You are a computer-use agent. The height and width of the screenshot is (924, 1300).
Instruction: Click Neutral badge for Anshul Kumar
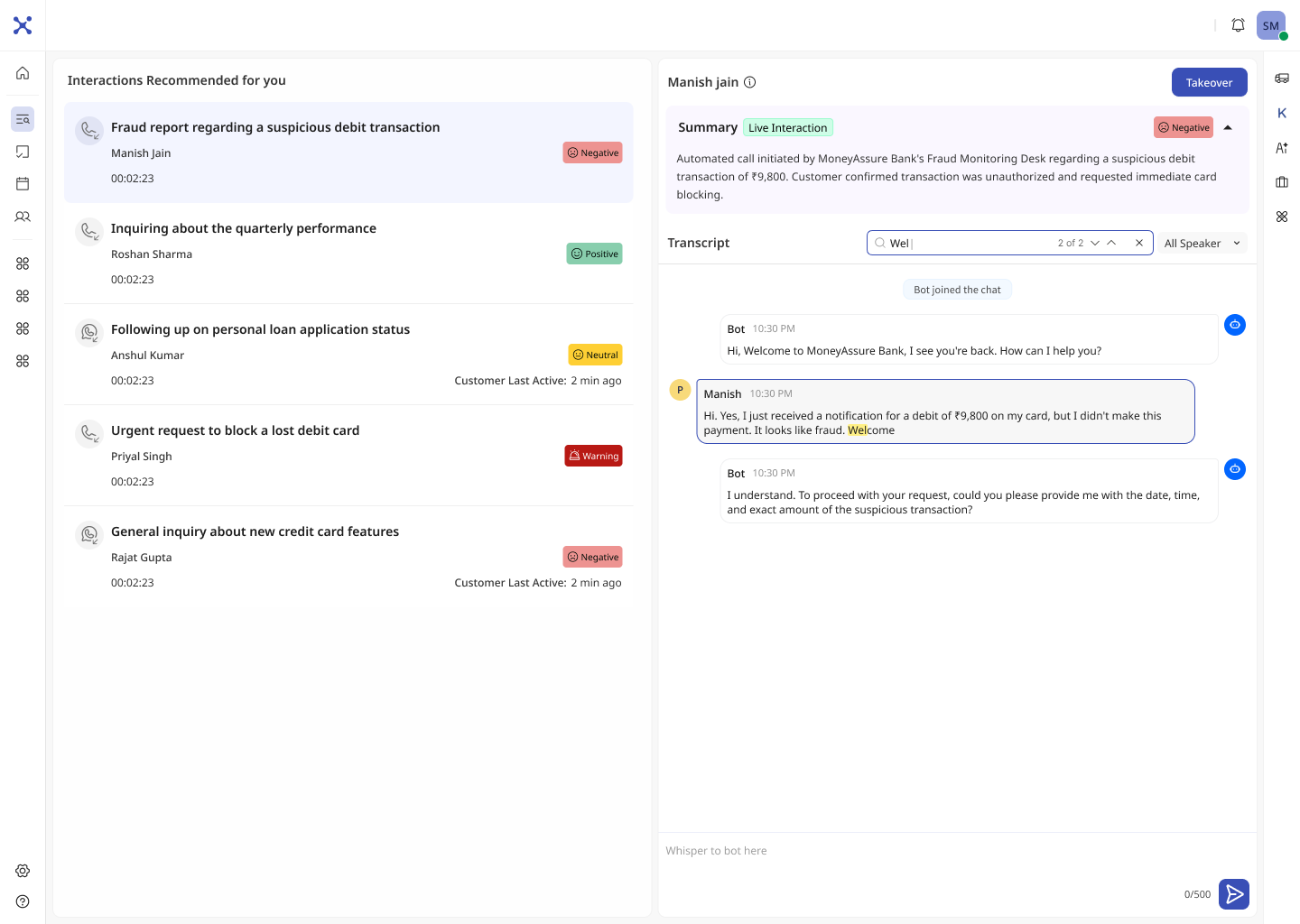(596, 355)
